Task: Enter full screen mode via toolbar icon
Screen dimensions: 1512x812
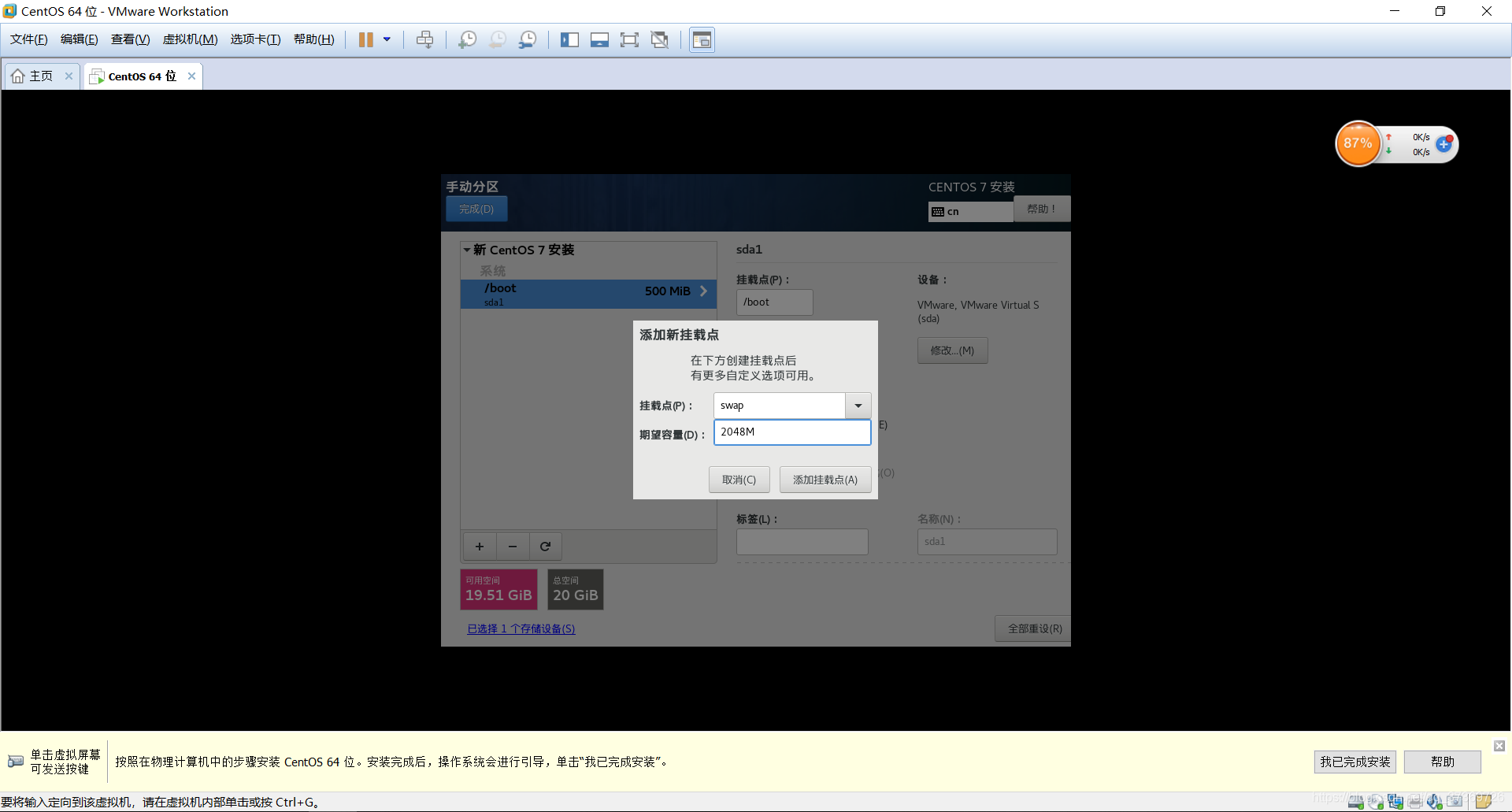Action: pos(629,39)
